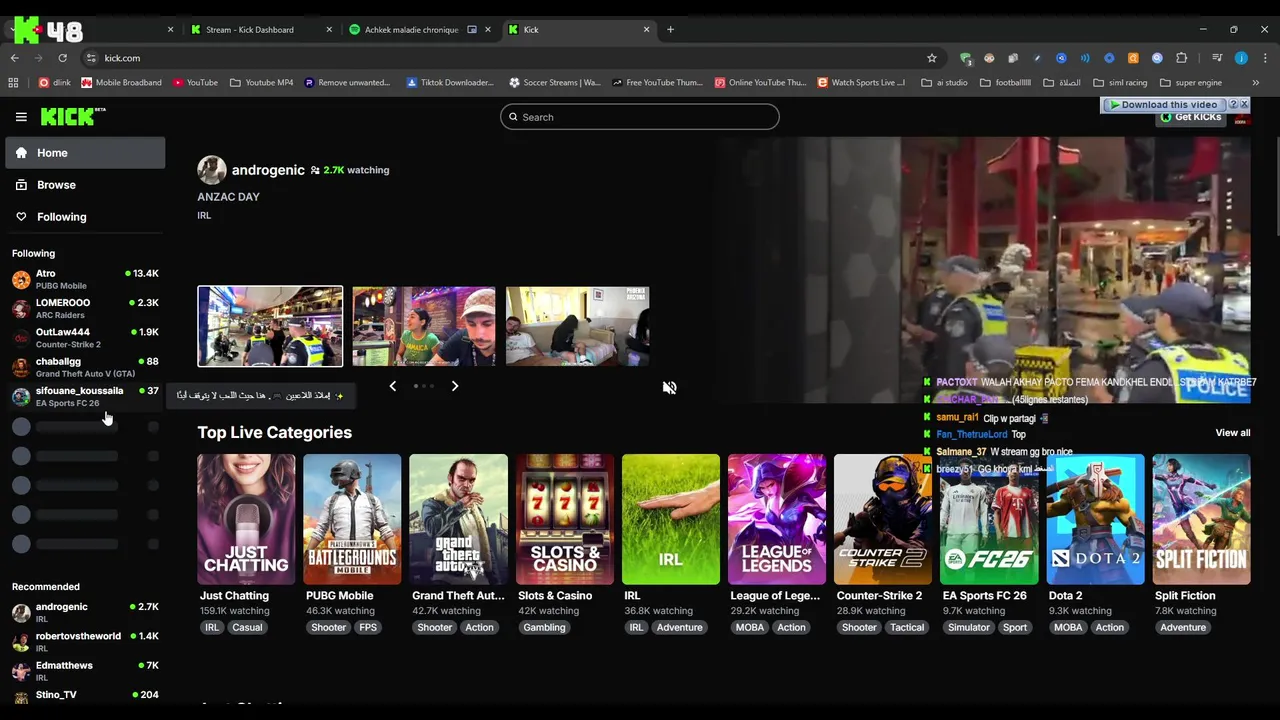Open Stino_TV in Recommended list

pyautogui.click(x=85, y=695)
